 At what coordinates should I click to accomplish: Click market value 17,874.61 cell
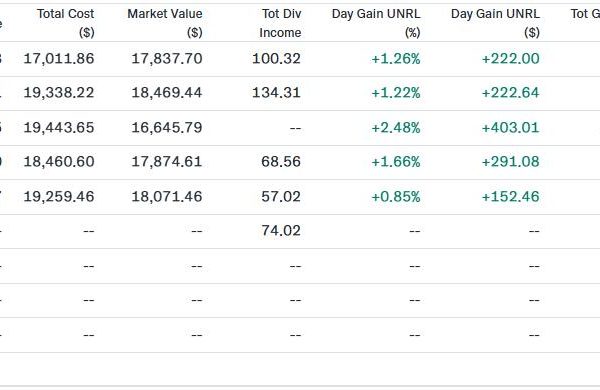[x=167, y=162]
